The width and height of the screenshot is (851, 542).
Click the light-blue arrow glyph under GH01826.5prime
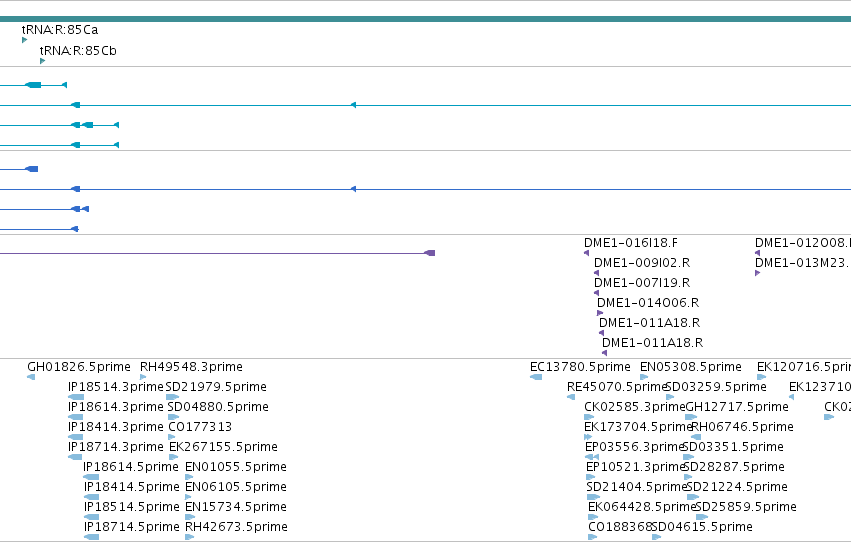[x=31, y=377]
